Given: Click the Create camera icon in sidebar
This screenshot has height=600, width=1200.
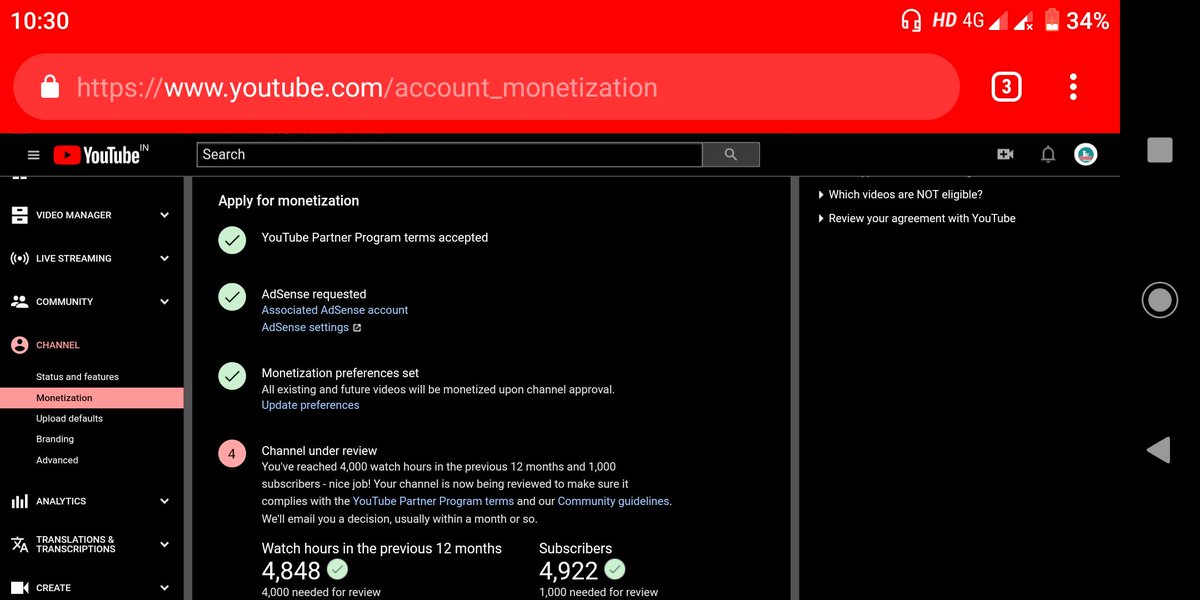Looking at the screenshot, I should coord(19,588).
